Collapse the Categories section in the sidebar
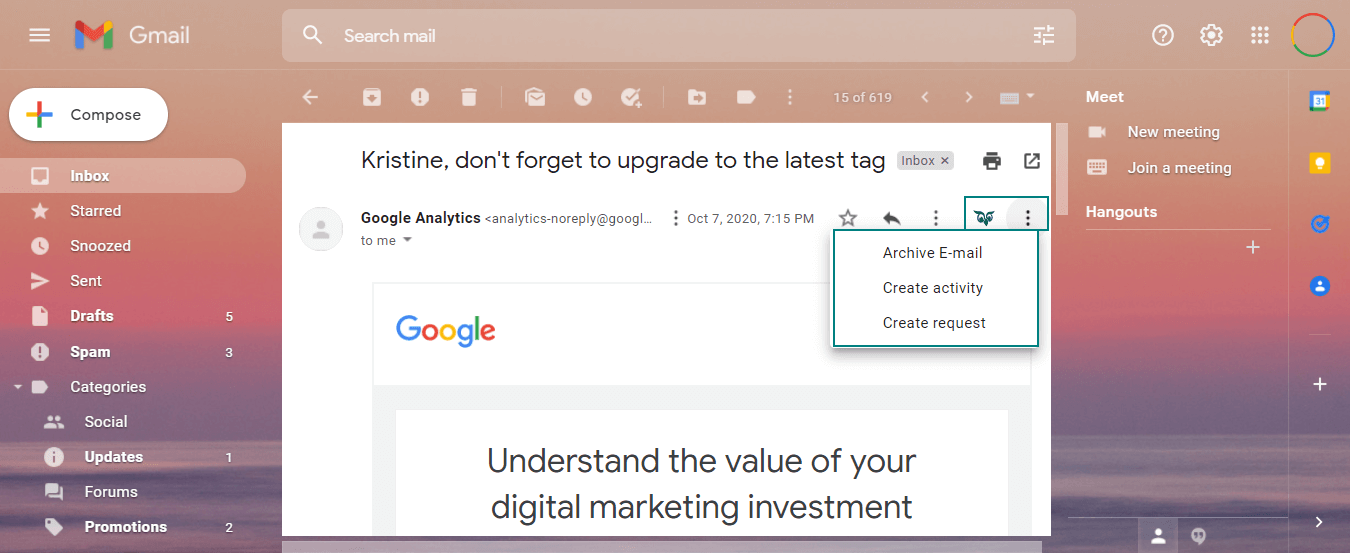 click(x=18, y=387)
